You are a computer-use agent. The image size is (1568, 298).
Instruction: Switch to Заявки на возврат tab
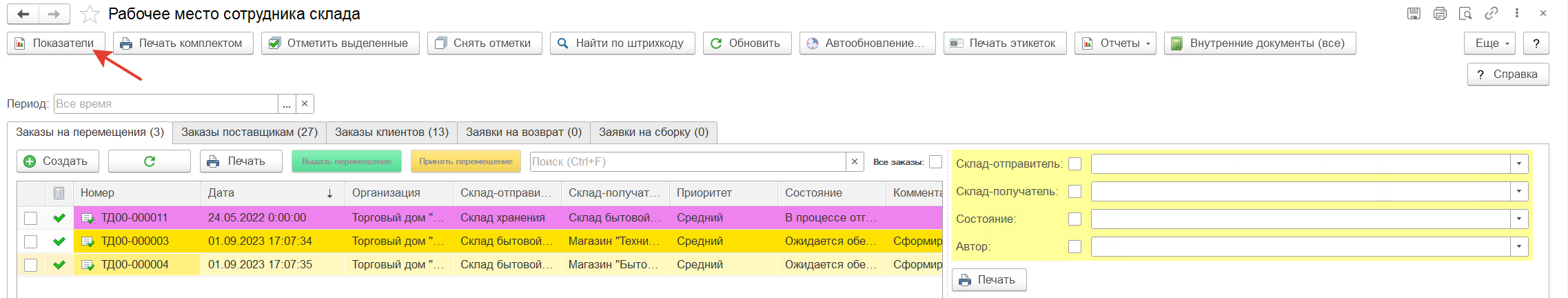tap(524, 132)
